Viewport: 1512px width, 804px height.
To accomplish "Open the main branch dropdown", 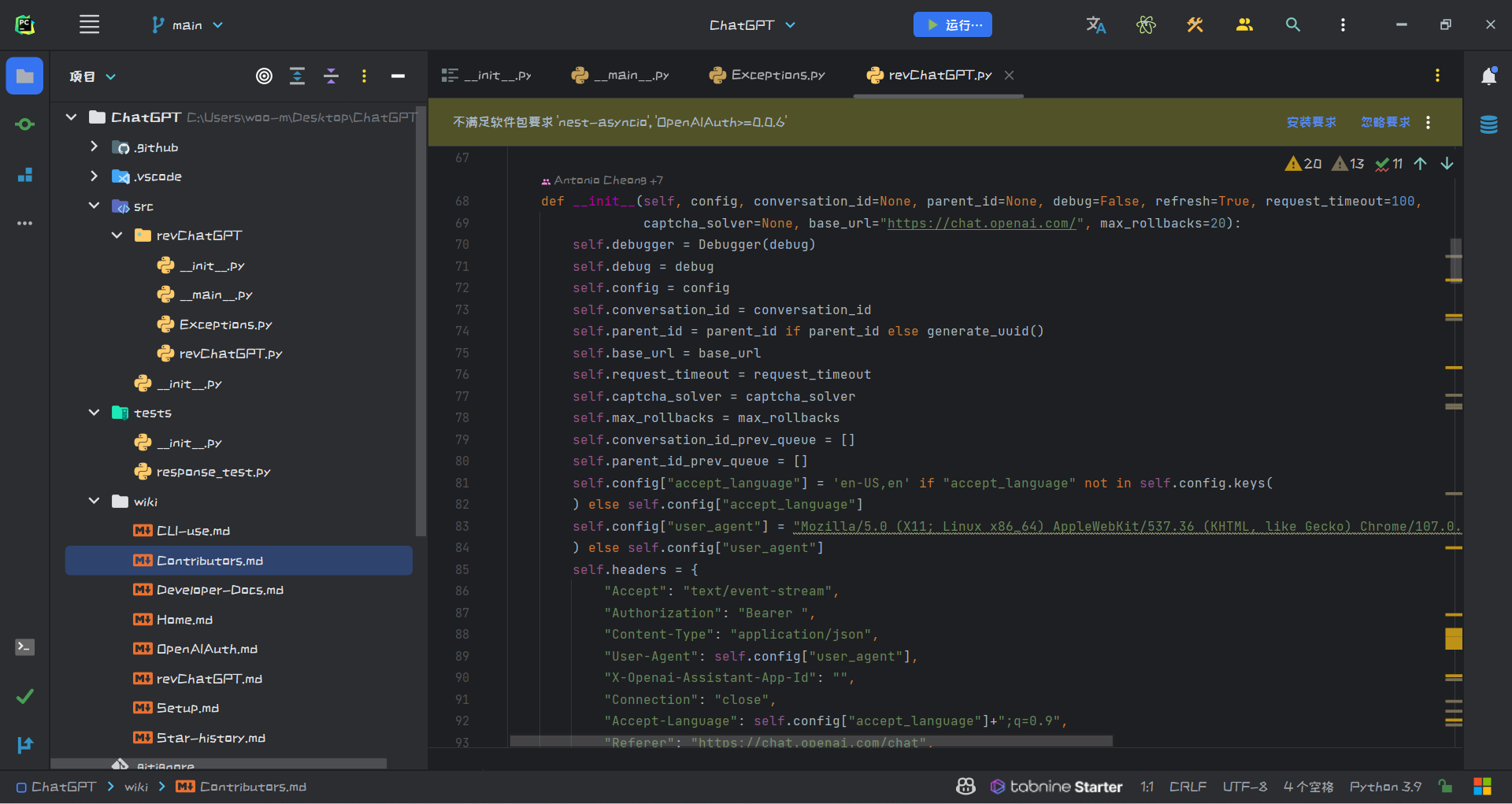I will click(187, 25).
